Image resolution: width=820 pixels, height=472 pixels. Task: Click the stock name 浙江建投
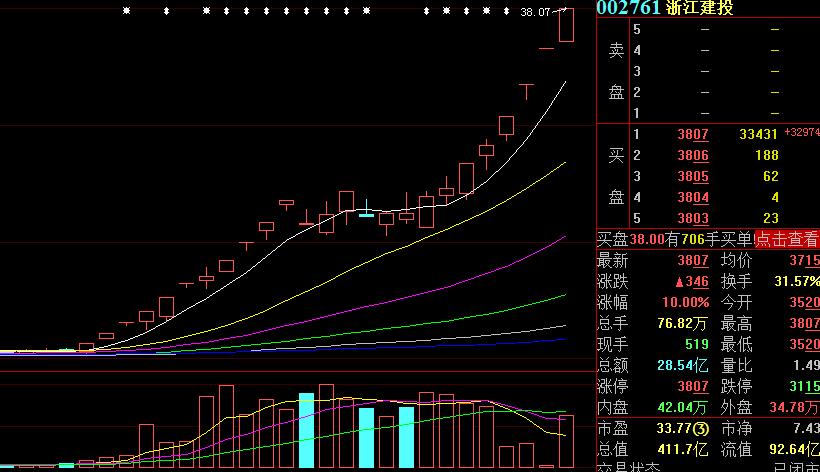(700, 8)
